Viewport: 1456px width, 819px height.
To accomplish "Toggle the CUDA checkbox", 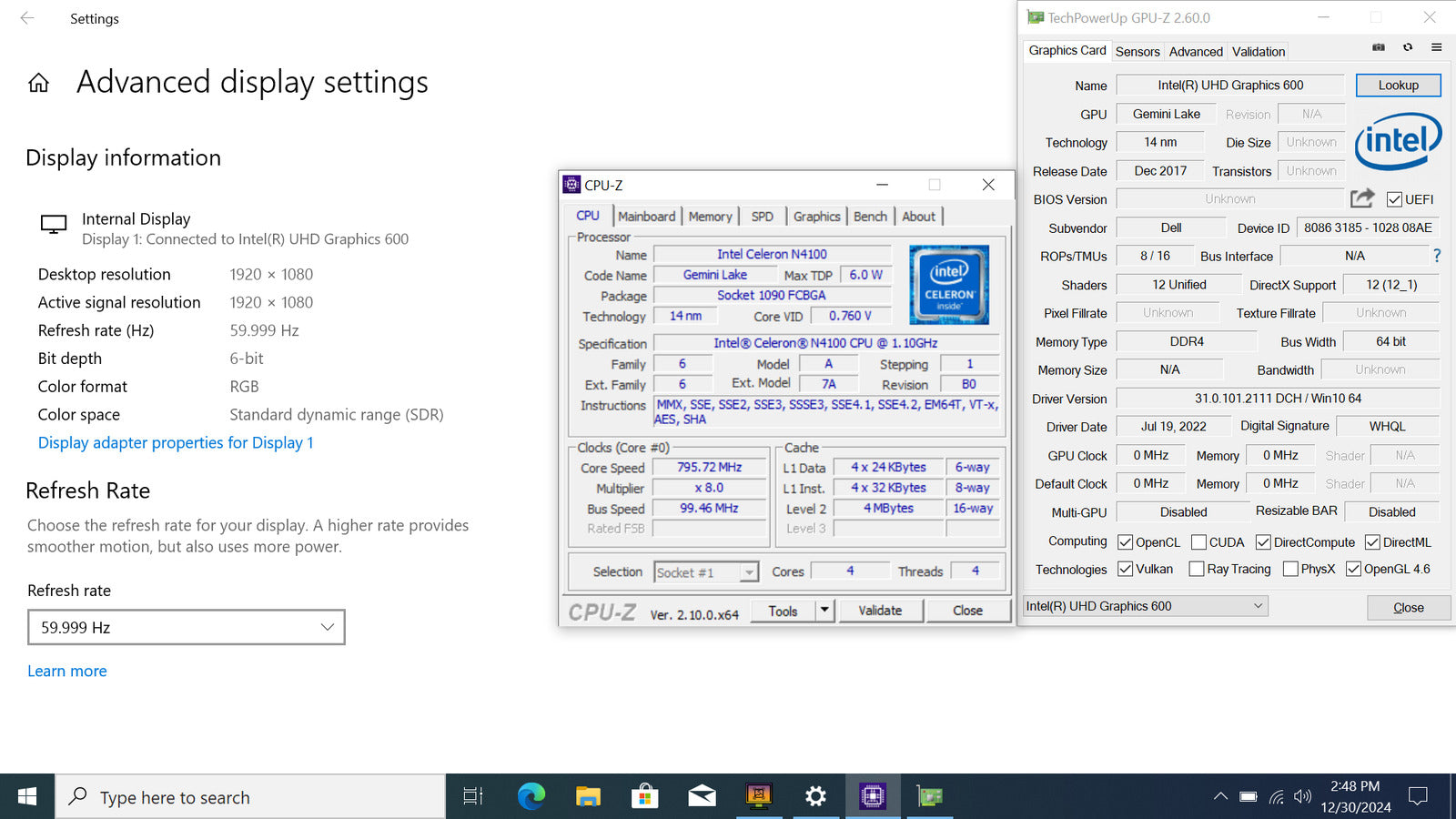I will (x=1198, y=542).
